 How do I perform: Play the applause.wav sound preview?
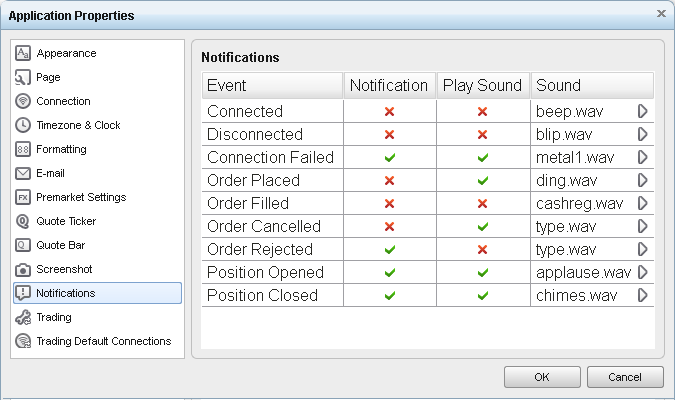(x=643, y=272)
